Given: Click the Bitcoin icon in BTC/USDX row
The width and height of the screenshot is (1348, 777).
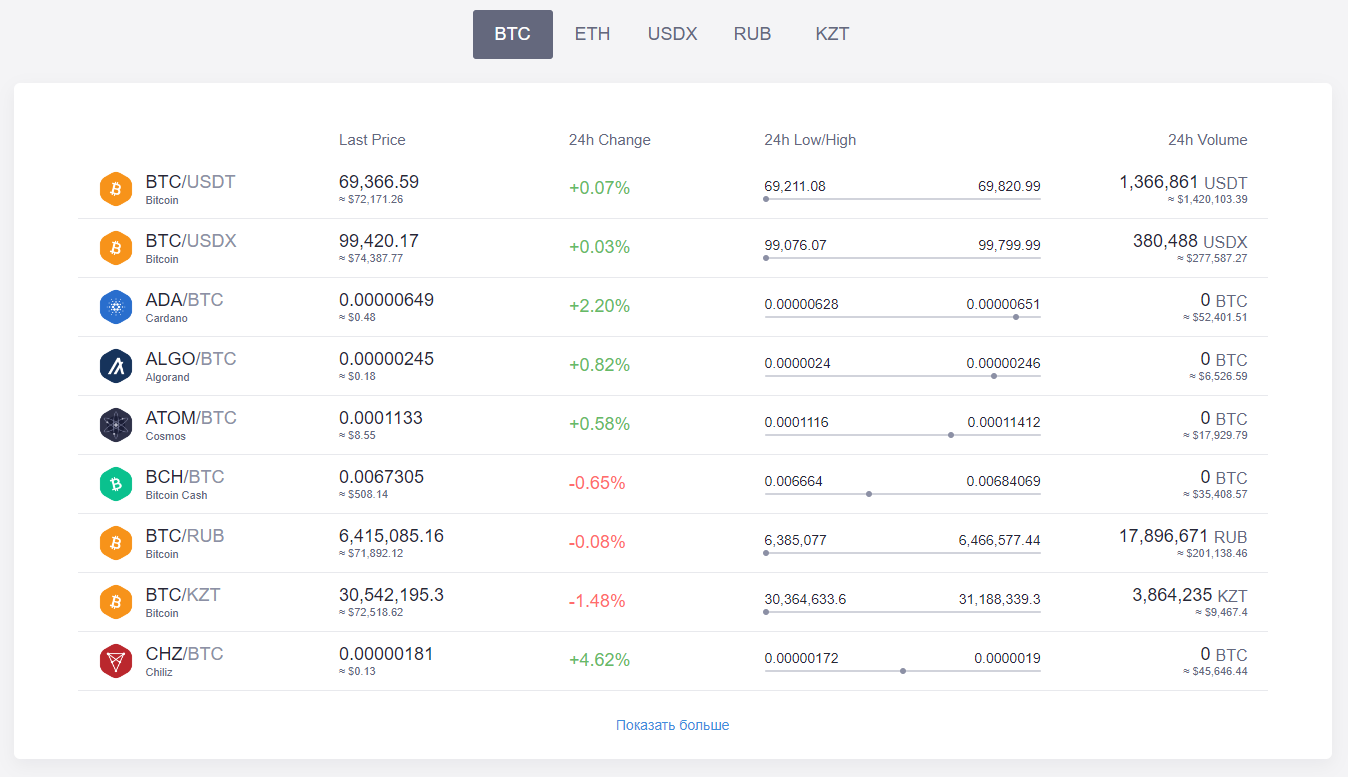Looking at the screenshot, I should 116,248.
